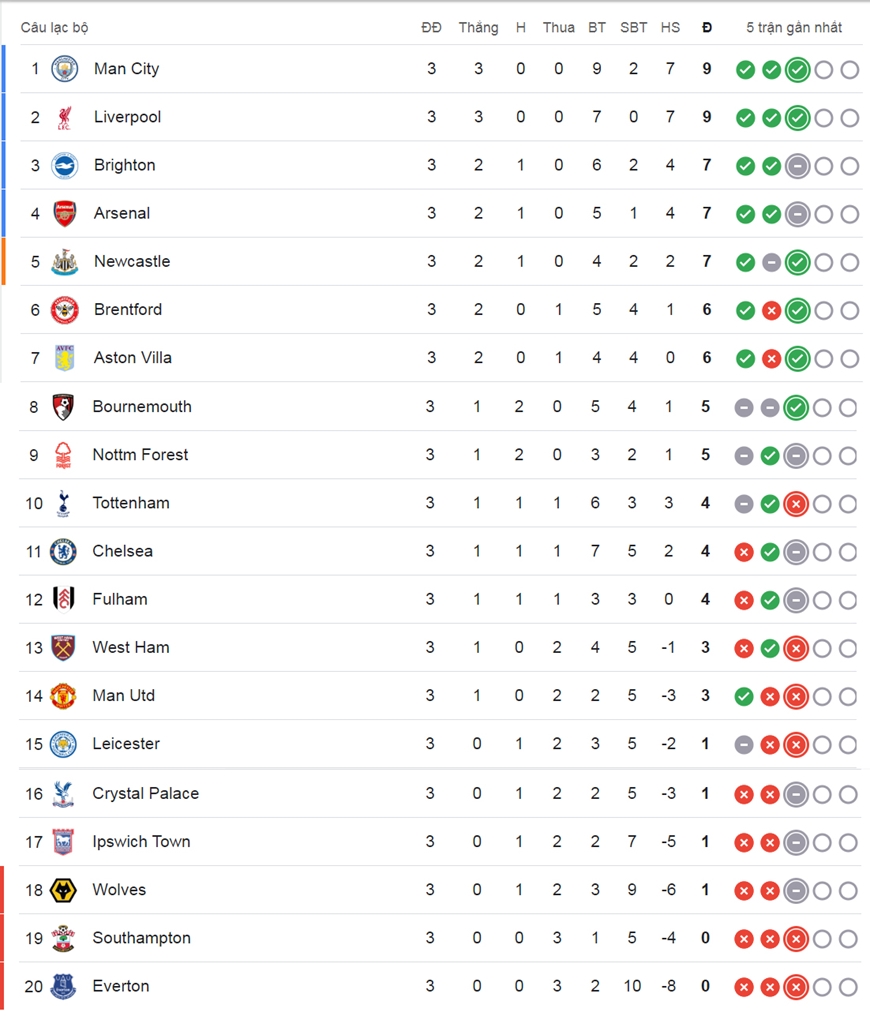This screenshot has height=1016, width=870.
Task: Click the Man City club crest
Action: [x=65, y=69]
